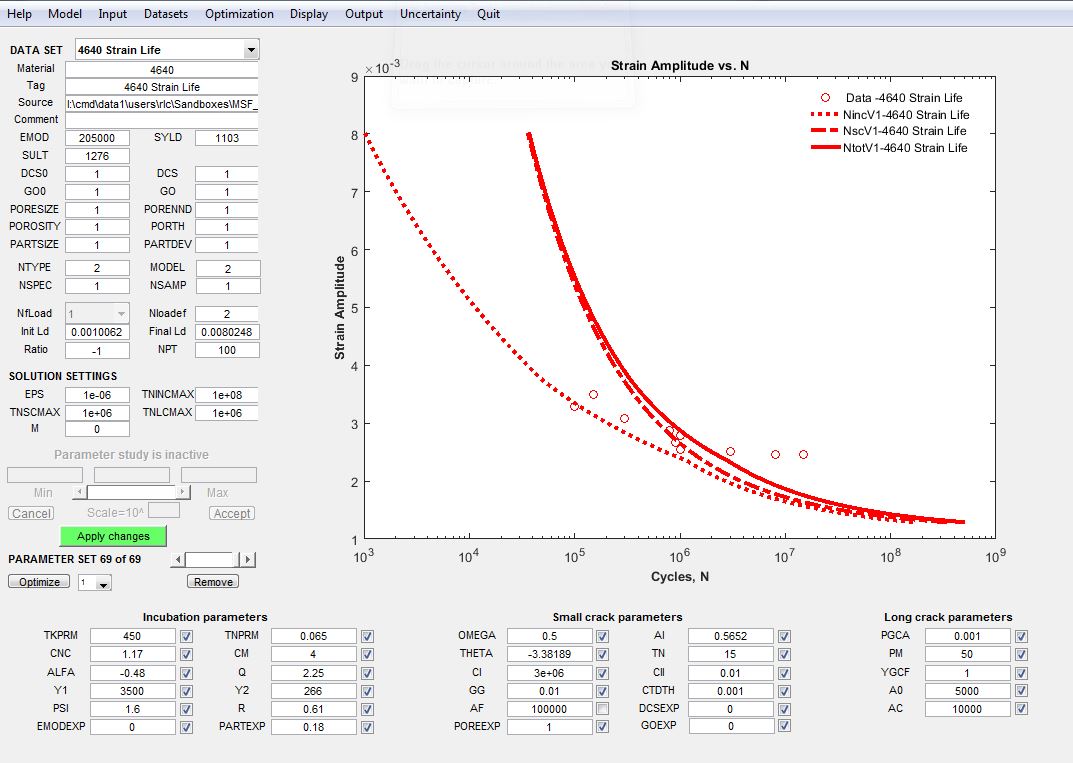Click the EMOD input field
The width and height of the screenshot is (1073, 763).
pyautogui.click(x=97, y=138)
